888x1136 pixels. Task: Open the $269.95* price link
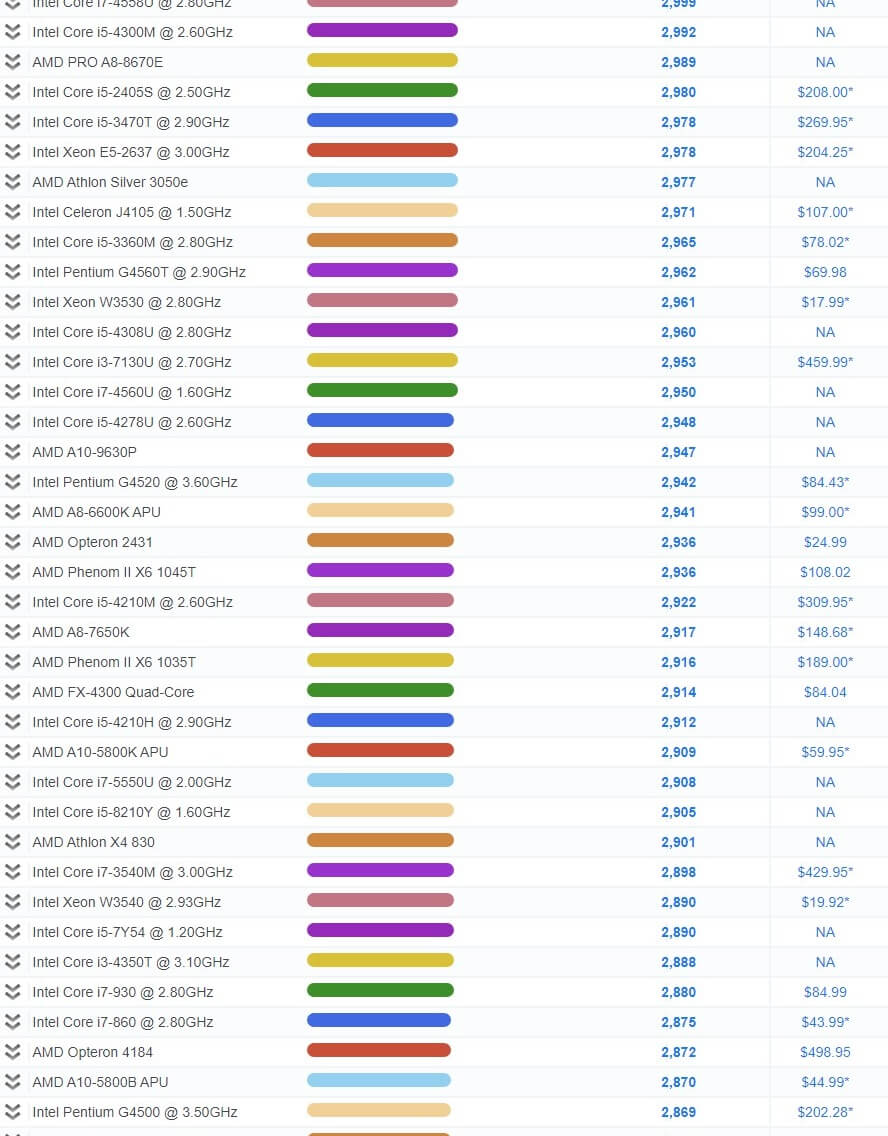coord(825,122)
